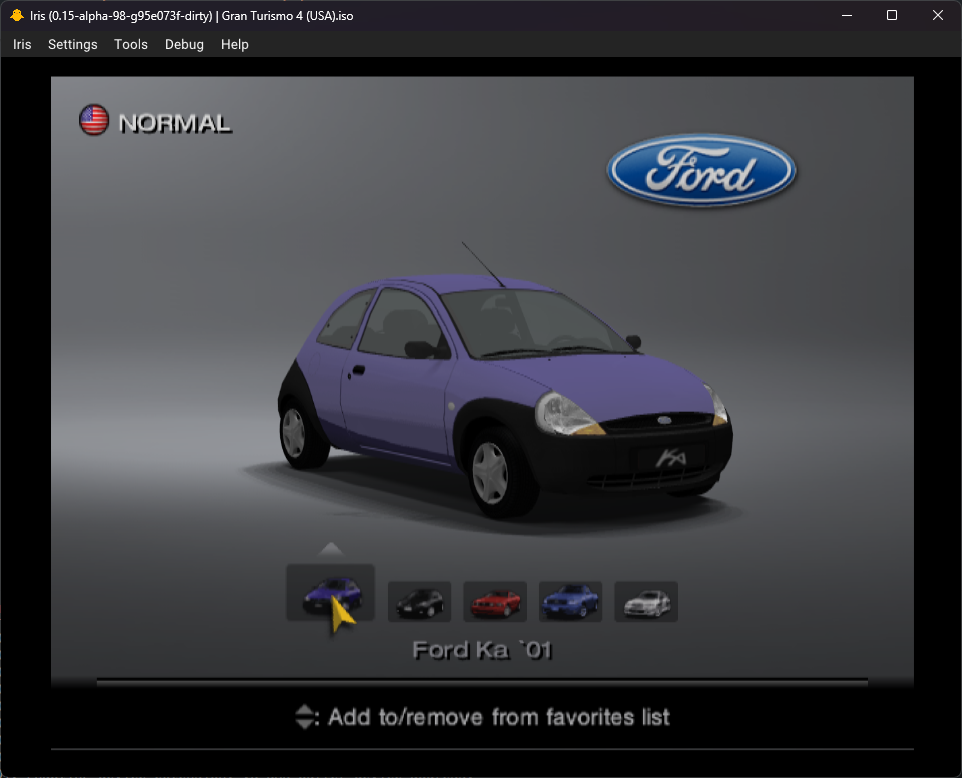Select the silver sedan car icon
The height and width of the screenshot is (778, 962).
click(x=645, y=601)
